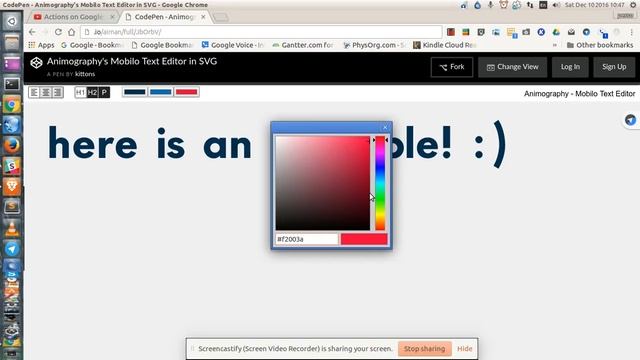This screenshot has width=640, height=360.
Task: Stop sharing the screen
Action: [x=424, y=349]
